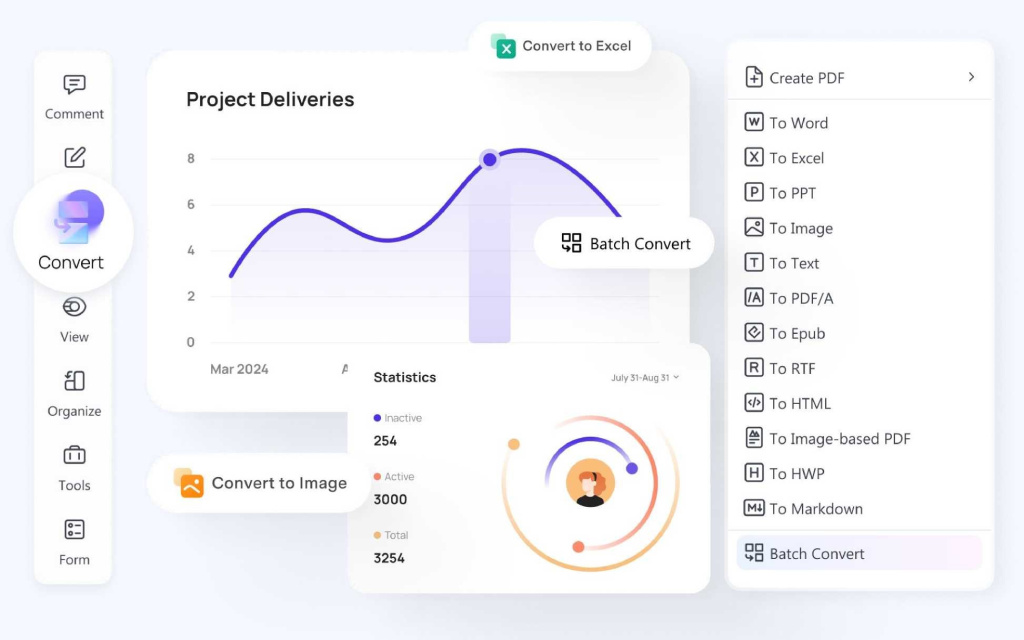The height and width of the screenshot is (640, 1024).
Task: Click the To PPT icon
Action: [754, 193]
